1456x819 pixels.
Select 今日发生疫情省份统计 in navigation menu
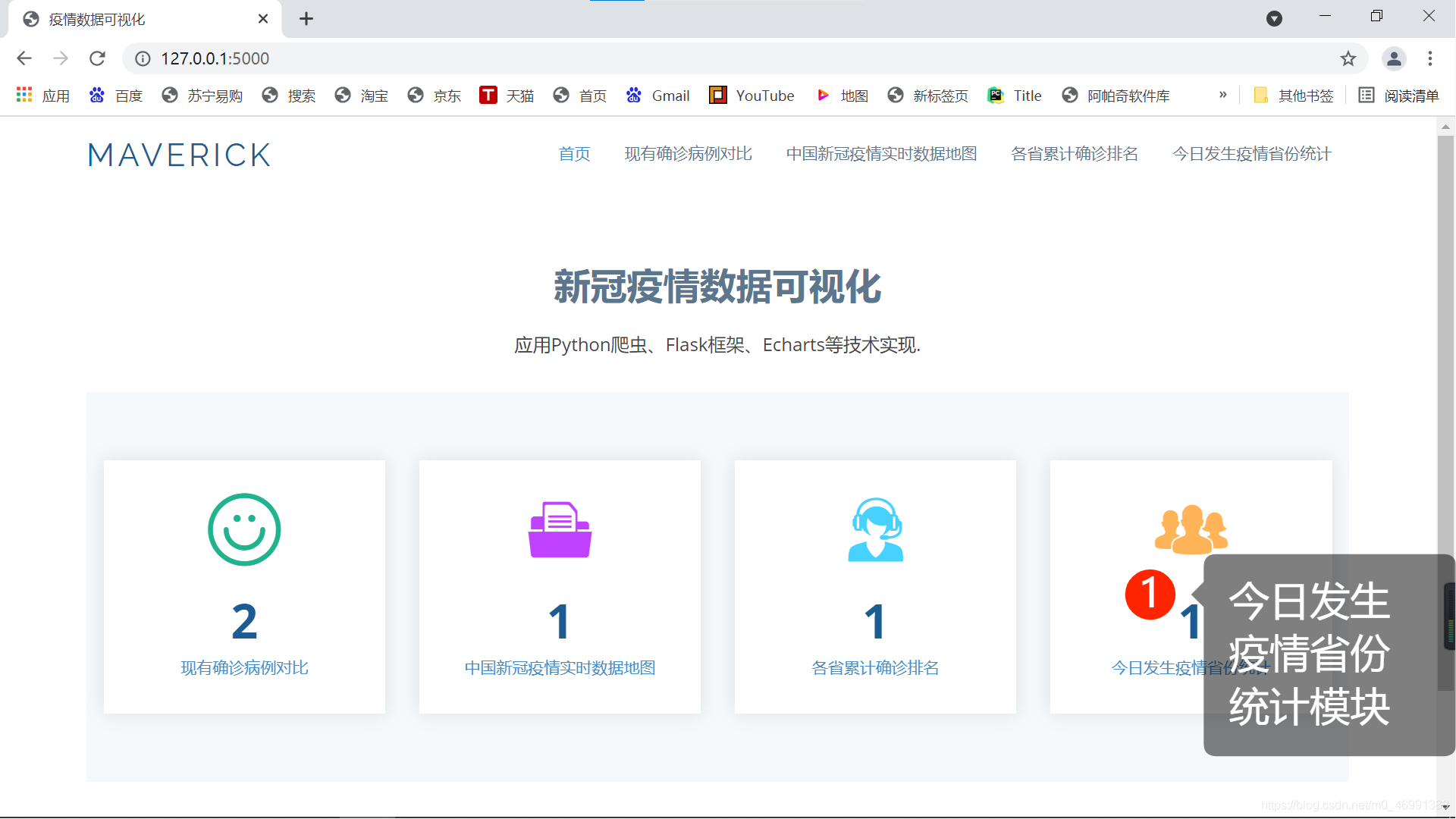click(x=1252, y=154)
